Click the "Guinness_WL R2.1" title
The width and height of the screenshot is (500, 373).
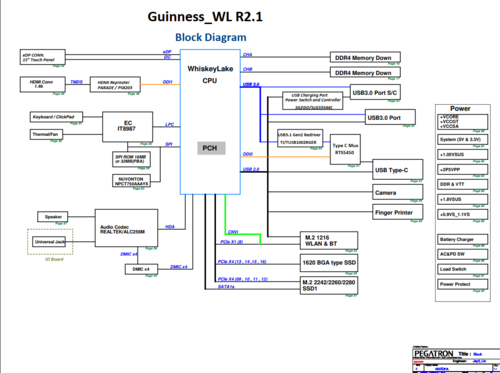[x=205, y=17]
